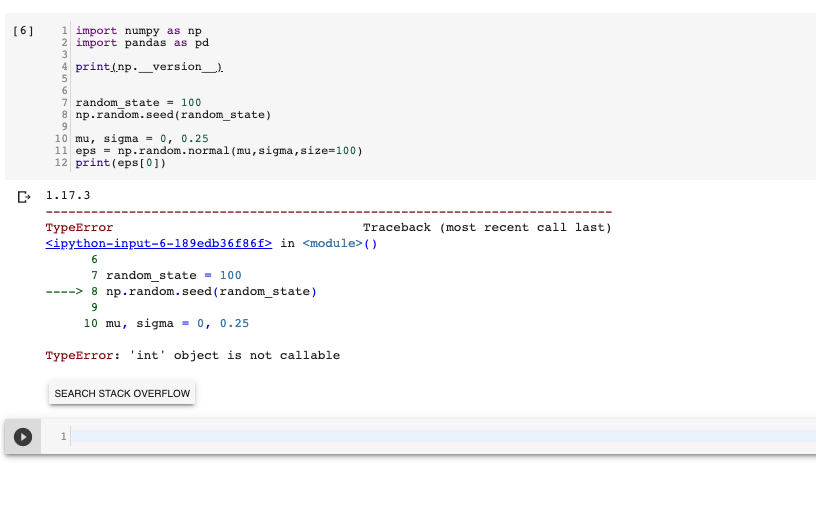The image size is (816, 511).
Task: Place cursor on 'import numpy as np' line
Action: click(138, 31)
